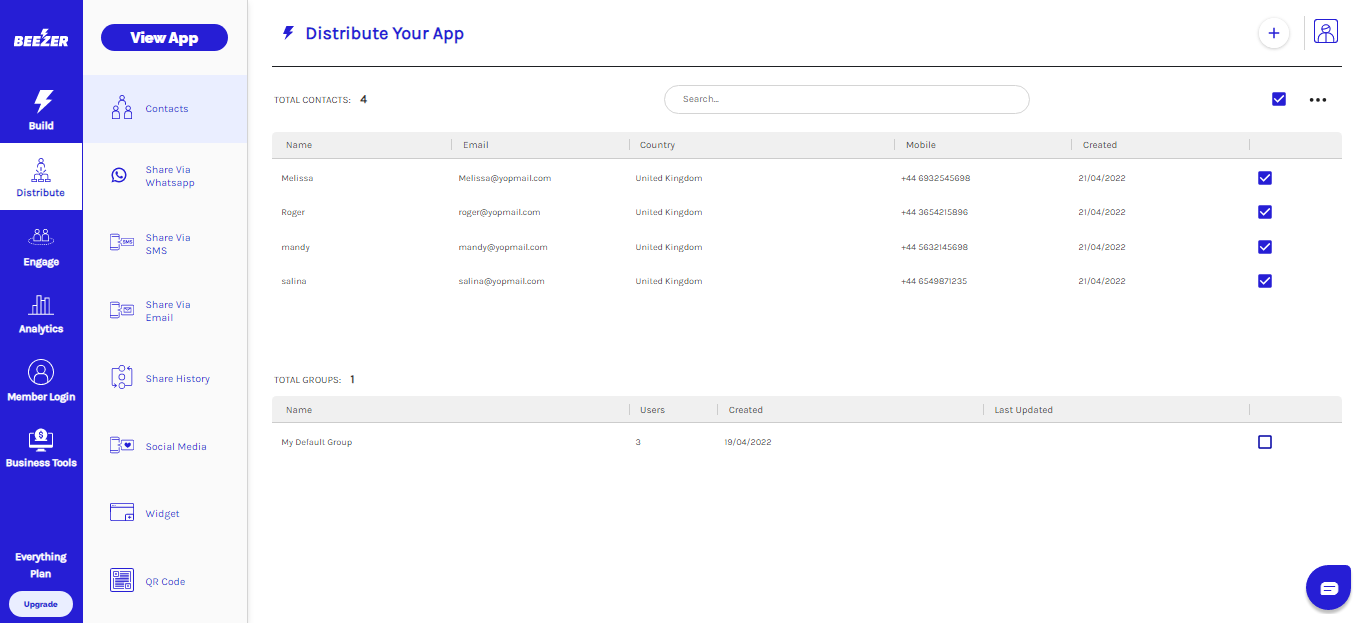Uncheck the checkbox for Melissa
The height and width of the screenshot is (623, 1366).
pyautogui.click(x=1265, y=178)
